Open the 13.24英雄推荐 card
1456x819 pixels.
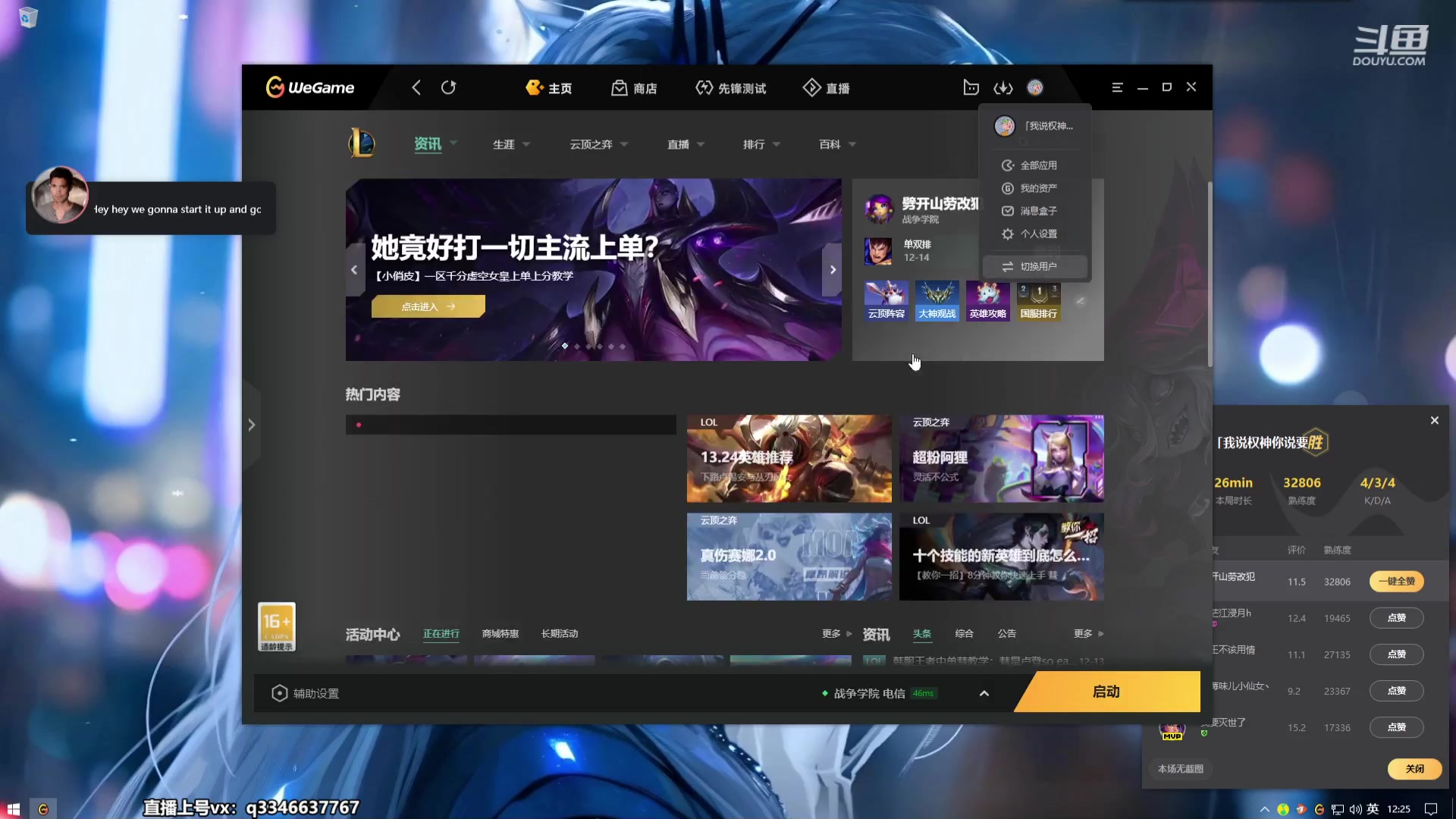pyautogui.click(x=789, y=458)
